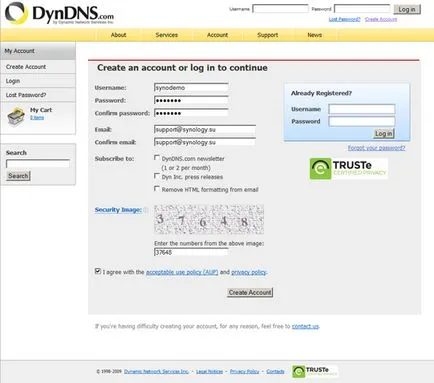
Task: Click the Create Account button
Action: tap(250, 292)
